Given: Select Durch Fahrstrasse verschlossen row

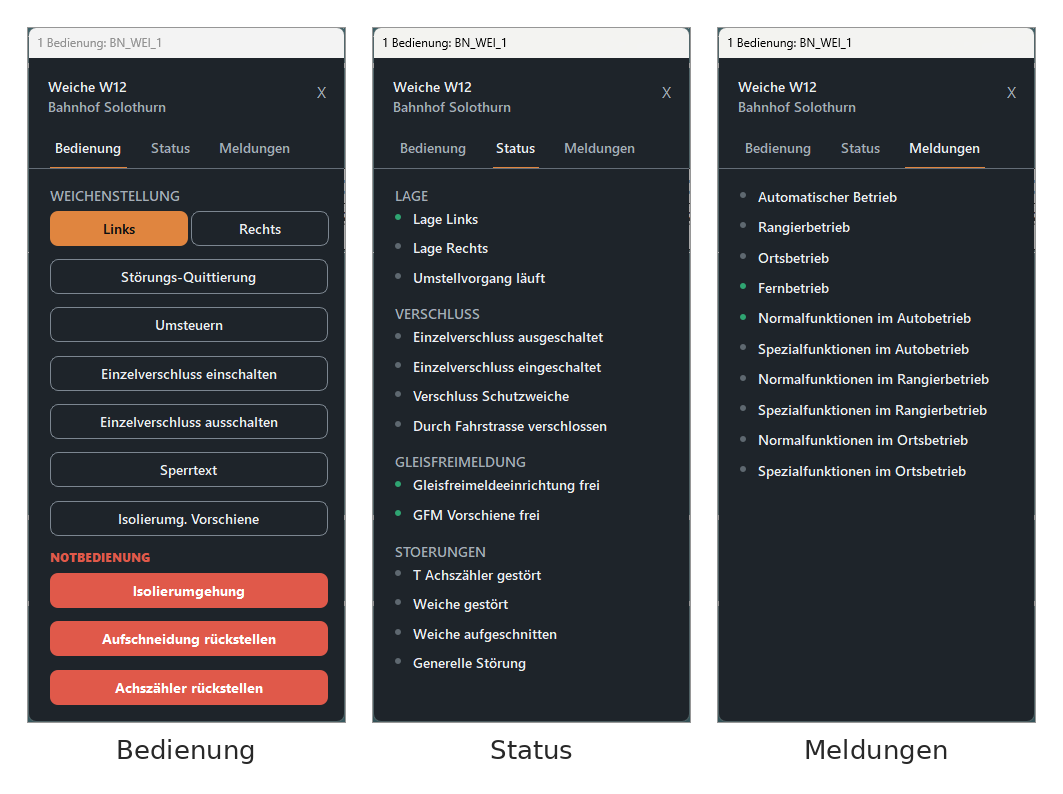Looking at the screenshot, I should (502, 426).
